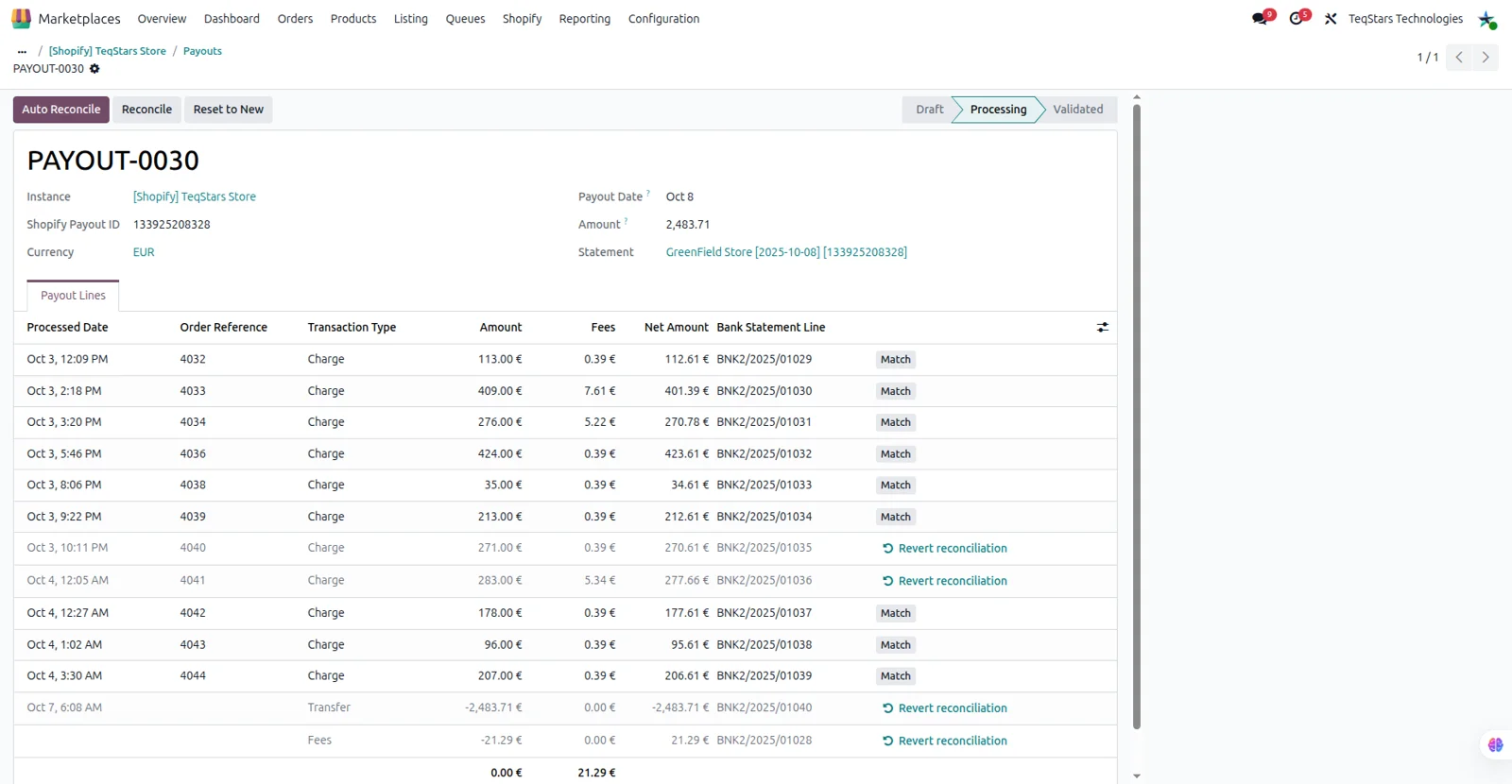1512x784 pixels.
Task: Open the Shopify menu
Action: point(522,19)
